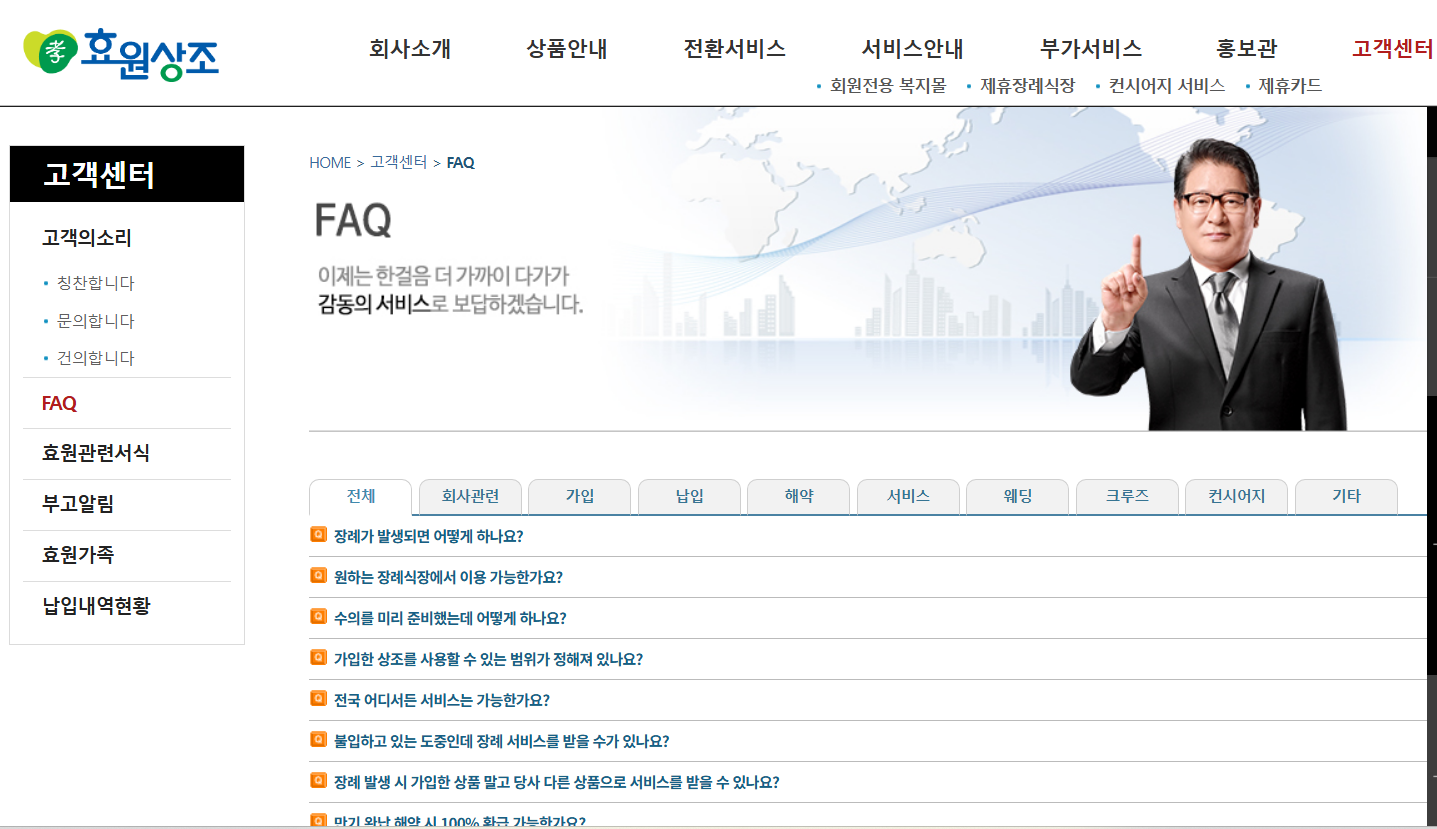
Task: Switch to 납입 FAQ tab
Action: (x=689, y=497)
